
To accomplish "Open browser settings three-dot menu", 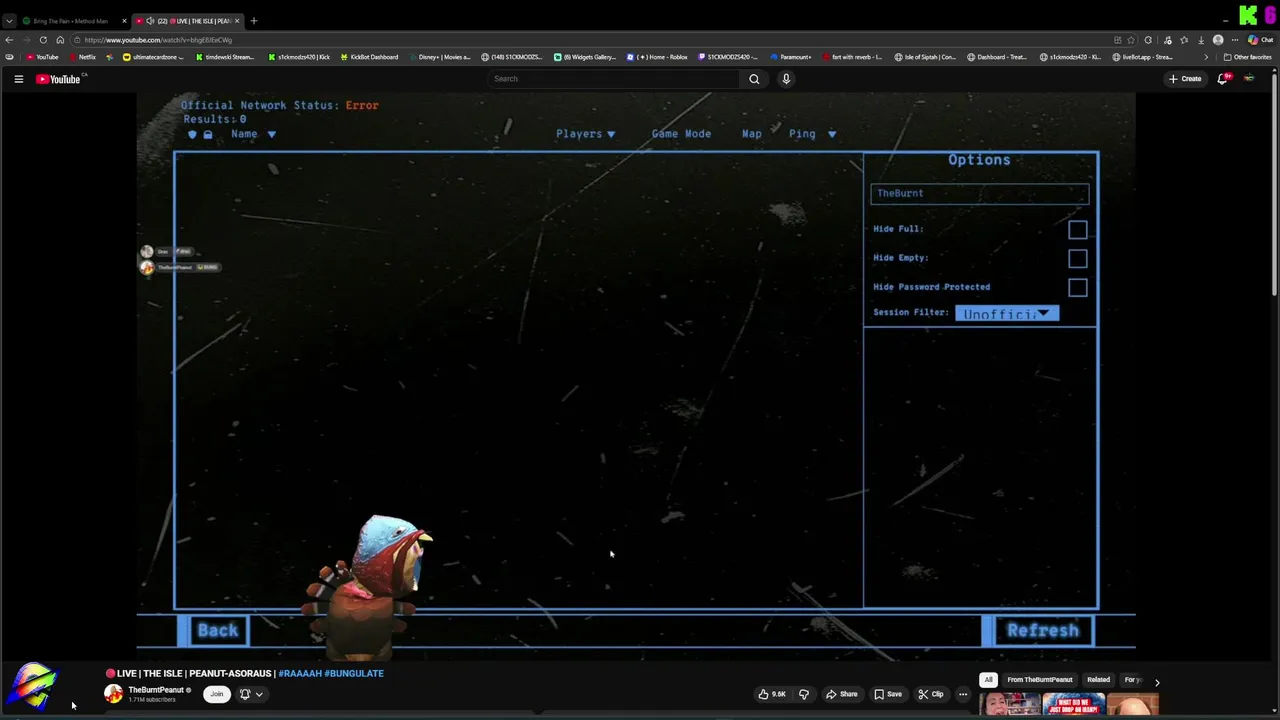I will [x=1235, y=40].
